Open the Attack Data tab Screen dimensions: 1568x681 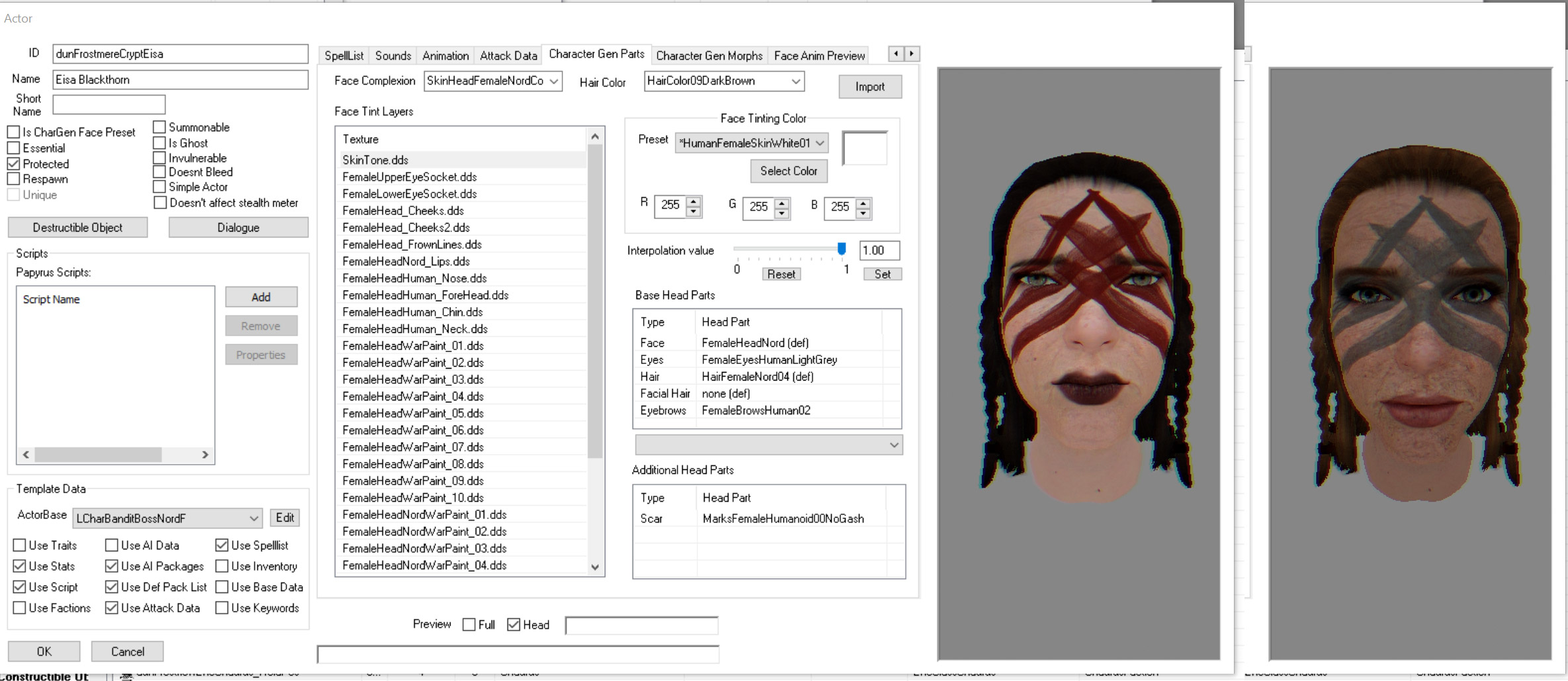pos(508,56)
